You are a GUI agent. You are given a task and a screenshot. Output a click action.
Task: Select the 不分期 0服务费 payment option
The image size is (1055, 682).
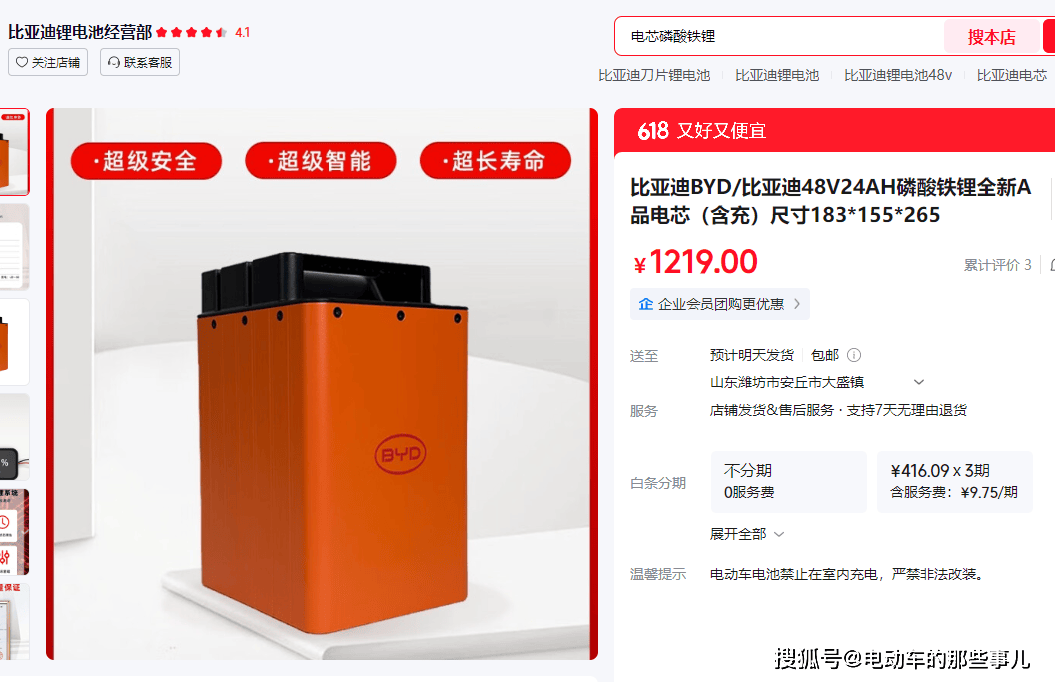tap(789, 482)
